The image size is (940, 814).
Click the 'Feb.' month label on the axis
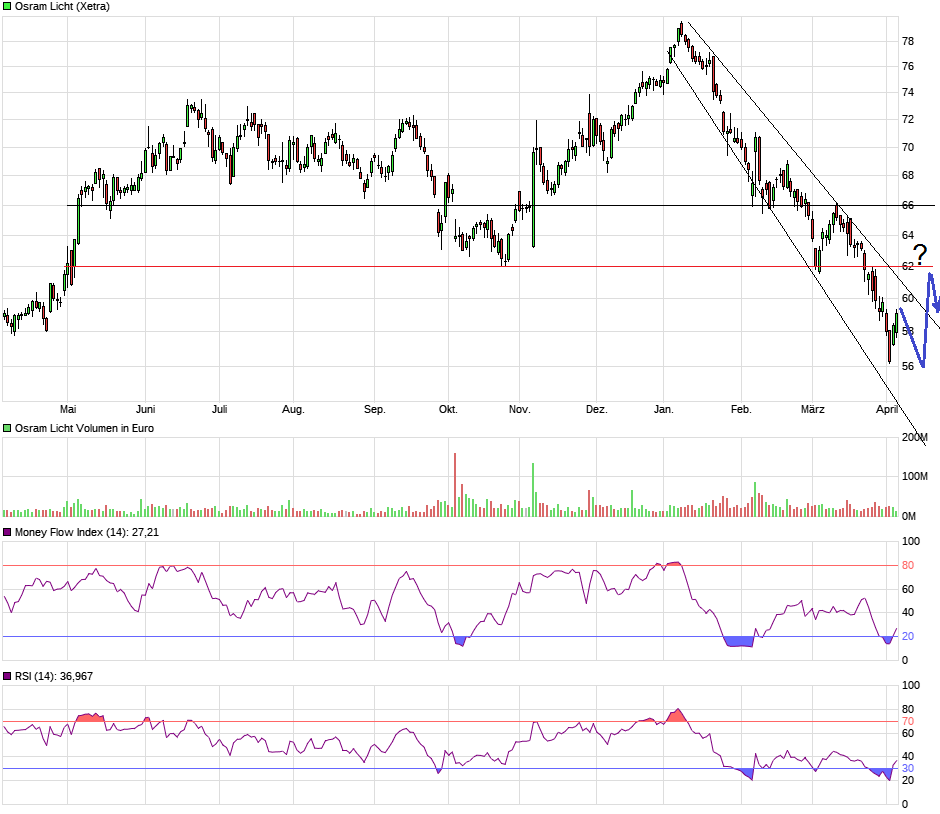coord(741,409)
